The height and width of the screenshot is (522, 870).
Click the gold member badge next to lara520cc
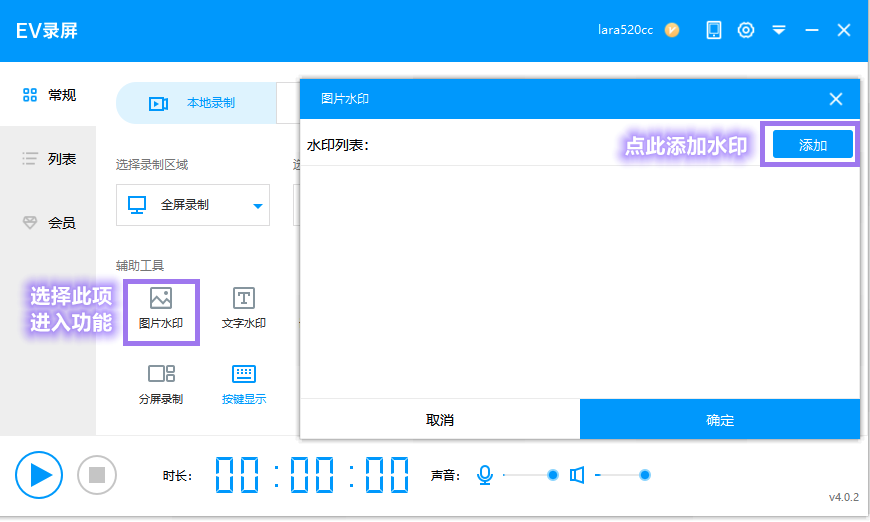(672, 30)
